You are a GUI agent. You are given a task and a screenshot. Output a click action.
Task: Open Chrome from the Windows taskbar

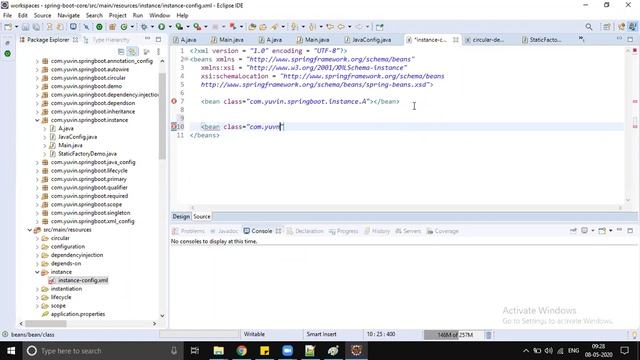click(242, 351)
